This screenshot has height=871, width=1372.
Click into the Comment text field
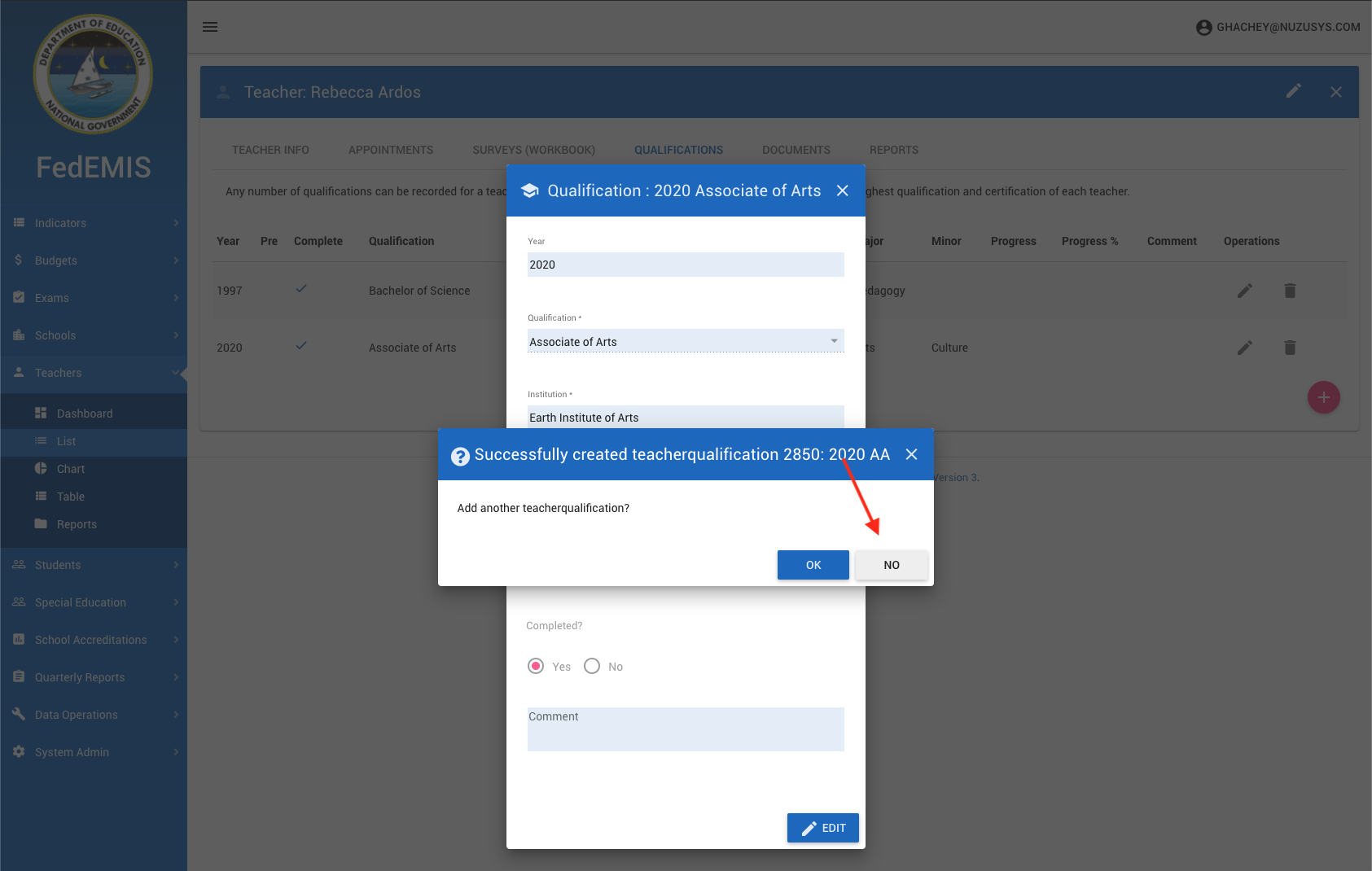685,729
